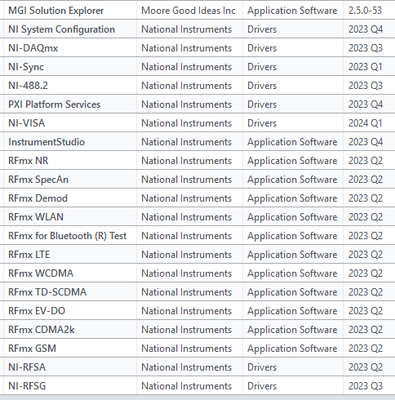This screenshot has height=400, width=395.
Task: Select the RFmx CDMA2k row
Action: click(197, 330)
